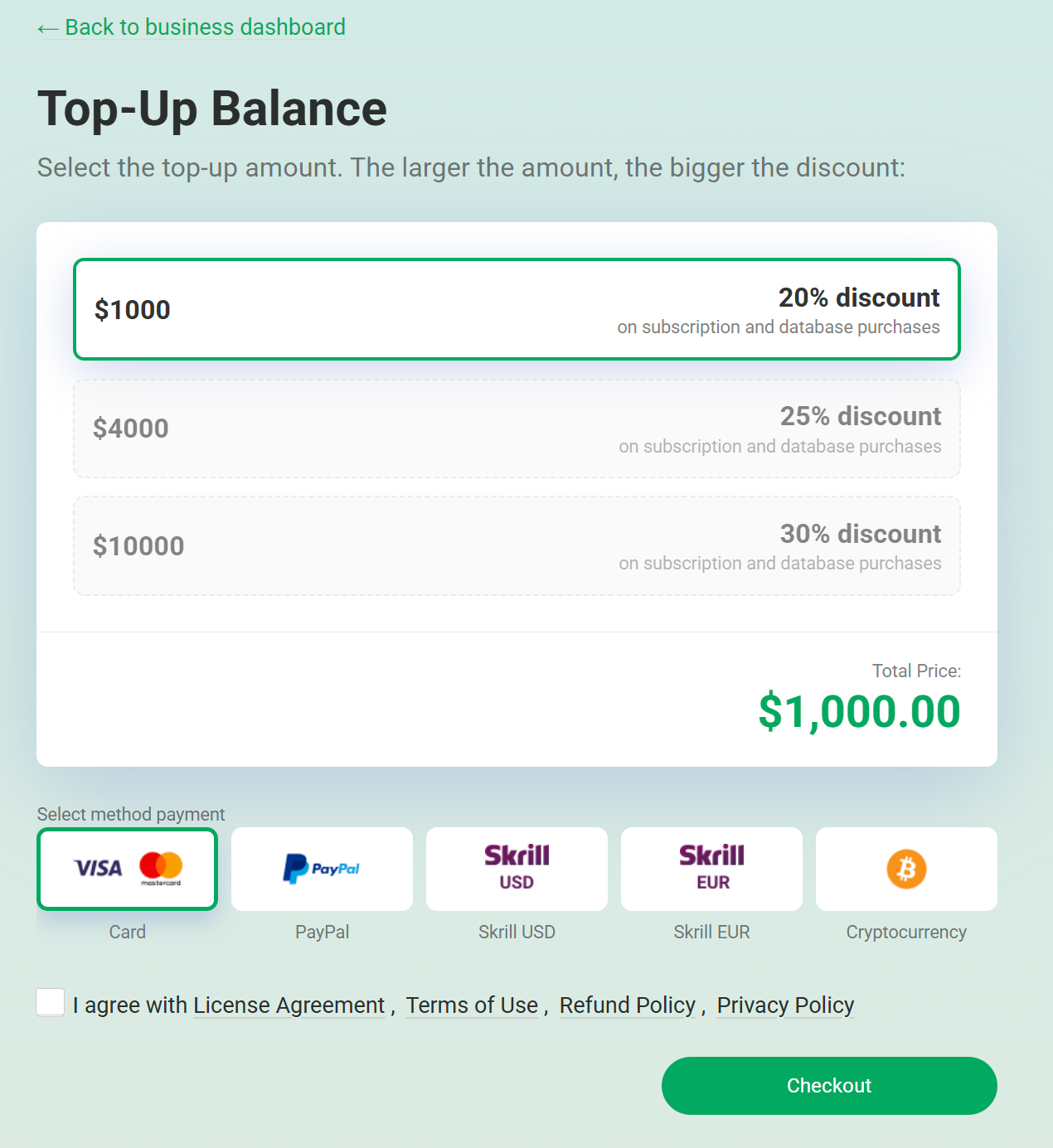The width and height of the screenshot is (1053, 1148).
Task: Select the $10000 top-up option
Action: point(517,545)
